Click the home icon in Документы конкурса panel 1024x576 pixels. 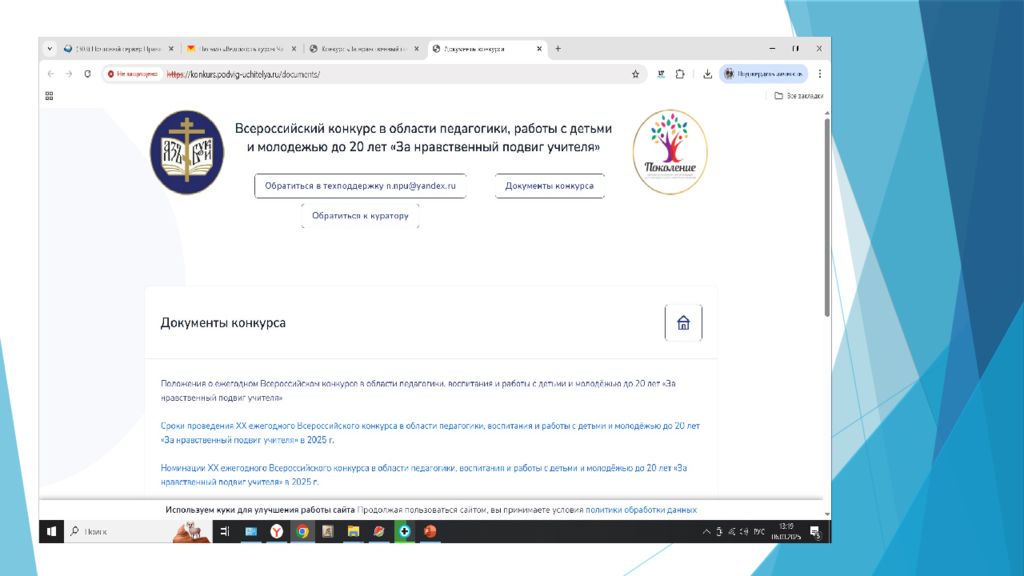(x=683, y=323)
